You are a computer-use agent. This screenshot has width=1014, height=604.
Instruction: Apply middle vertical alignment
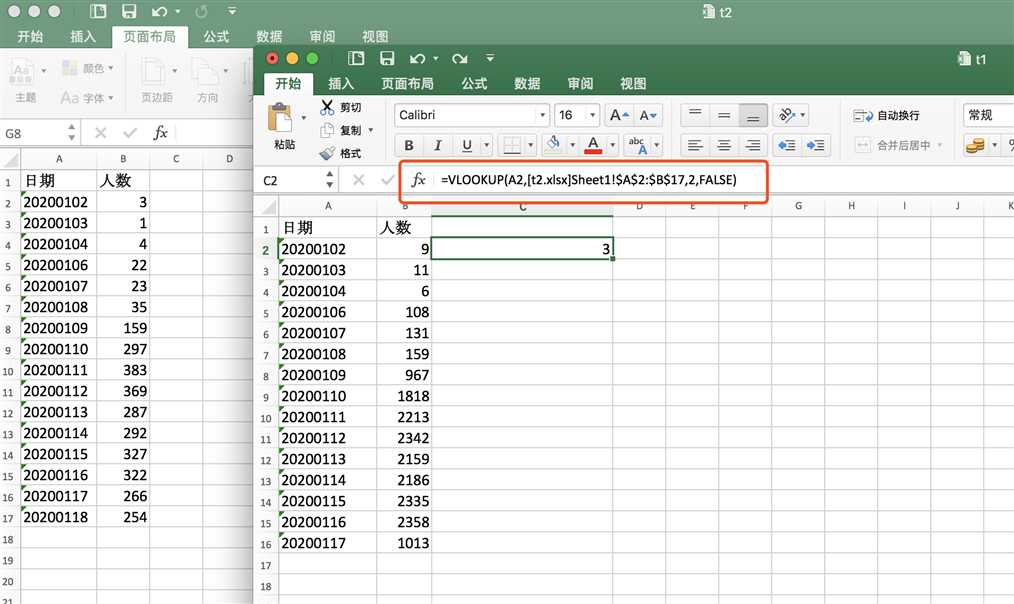pyautogui.click(x=724, y=115)
